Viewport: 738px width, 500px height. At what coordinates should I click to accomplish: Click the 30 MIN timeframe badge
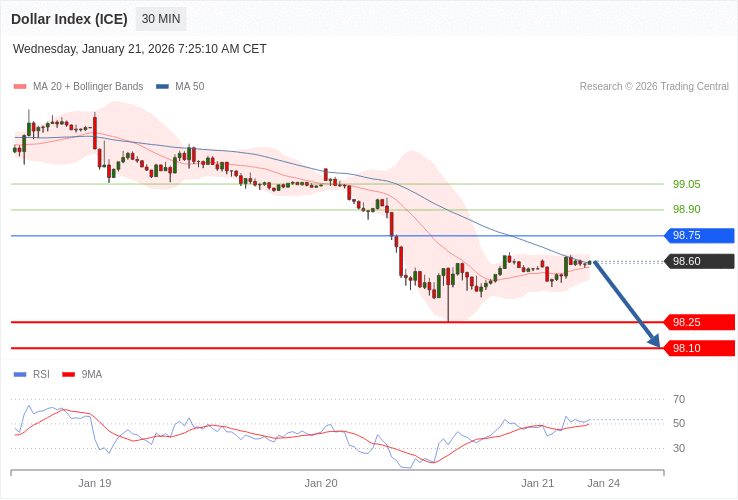[161, 19]
